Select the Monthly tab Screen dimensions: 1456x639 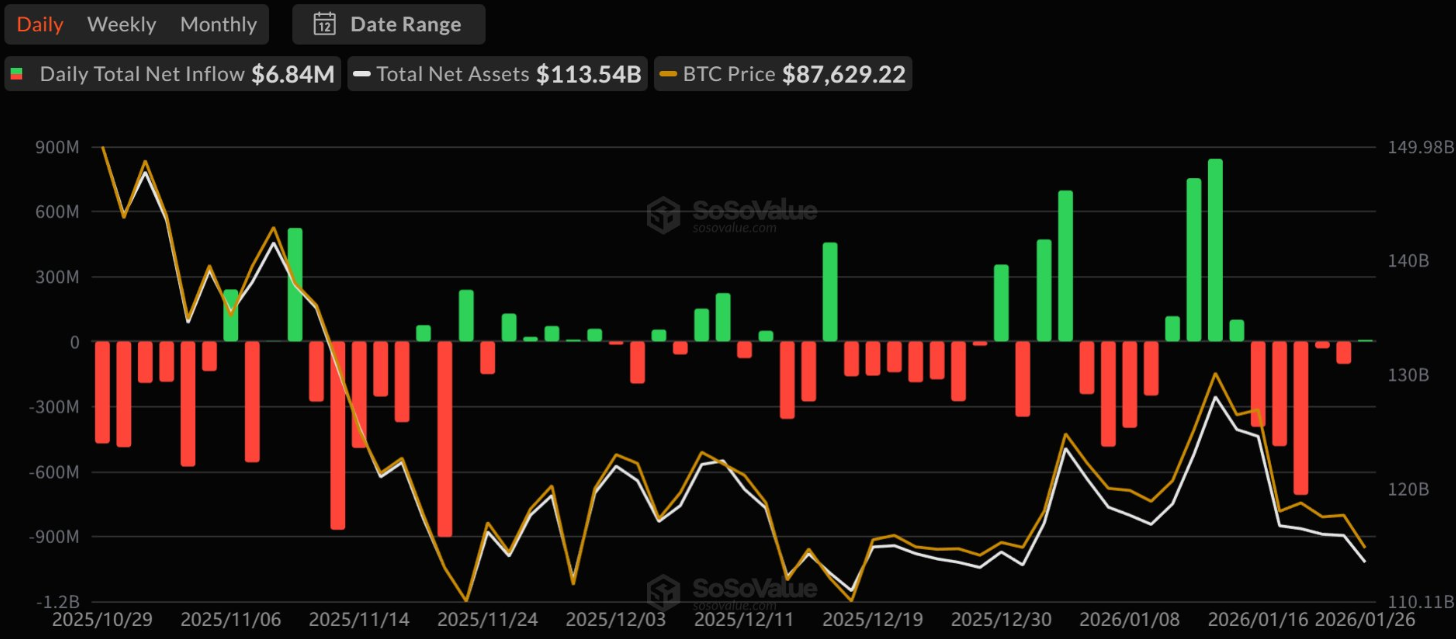point(218,25)
